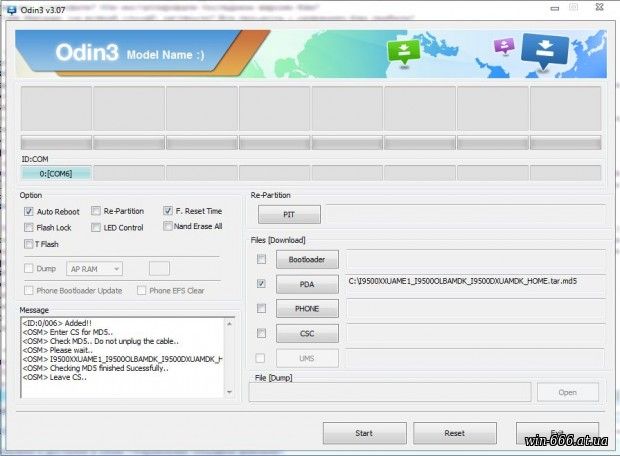
Task: Click the PHONE file button
Action: click(307, 308)
